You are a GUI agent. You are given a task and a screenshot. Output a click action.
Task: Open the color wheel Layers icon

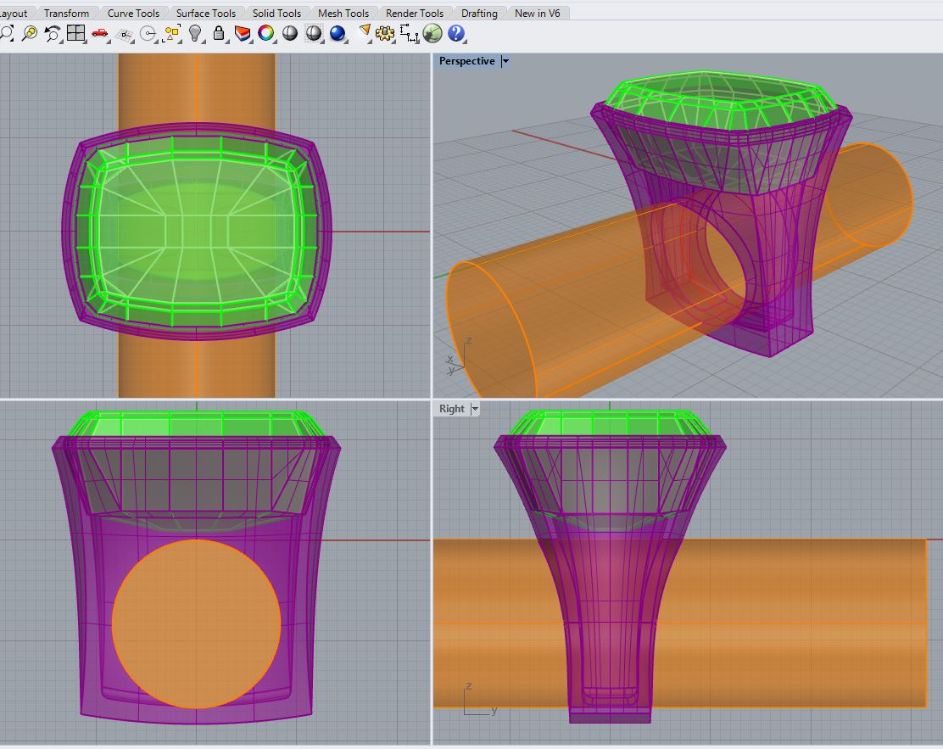pyautogui.click(x=266, y=33)
